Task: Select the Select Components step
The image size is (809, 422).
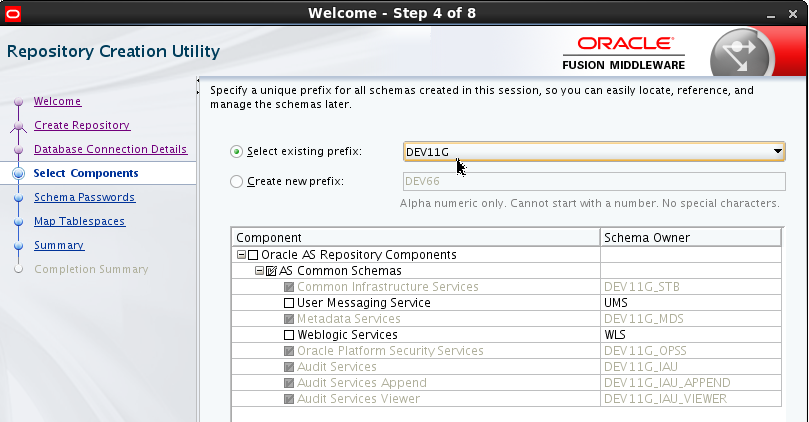Action: pyautogui.click(x=86, y=173)
